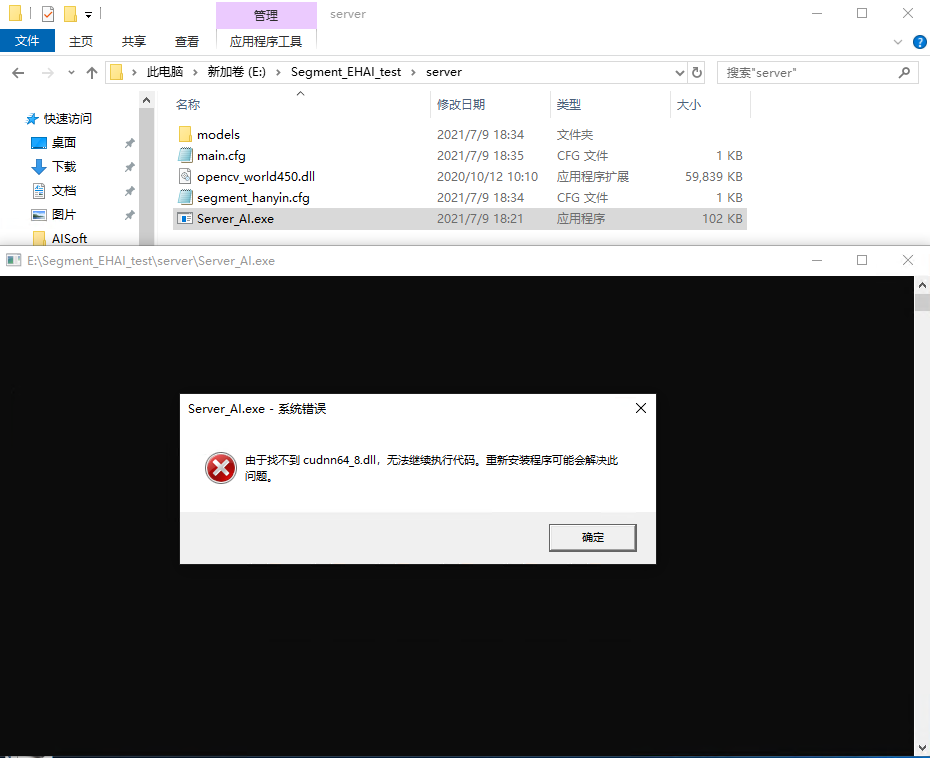930x758 pixels.
Task: Select the main.cfg file icon
Action: (x=185, y=155)
